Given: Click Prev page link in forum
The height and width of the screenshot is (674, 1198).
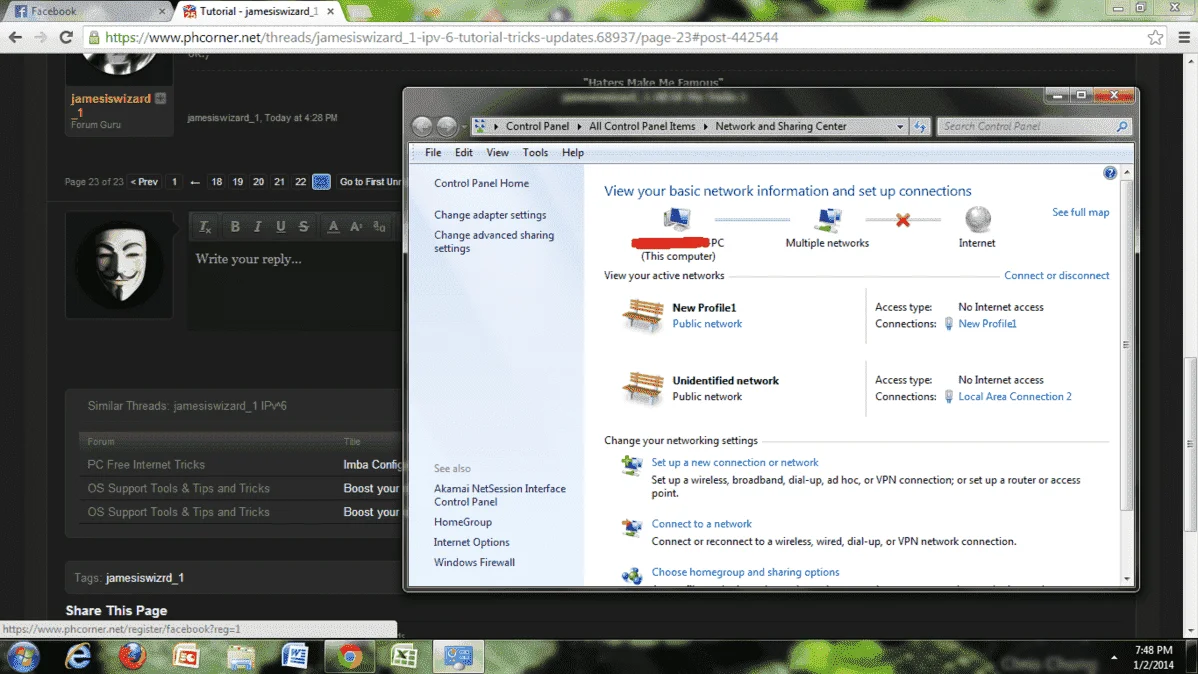Looking at the screenshot, I should tap(144, 181).
